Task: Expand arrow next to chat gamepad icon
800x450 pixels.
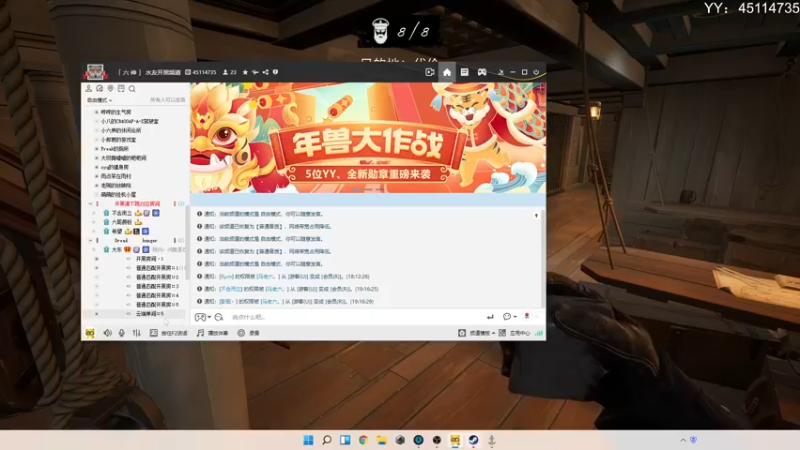Action: 209,317
